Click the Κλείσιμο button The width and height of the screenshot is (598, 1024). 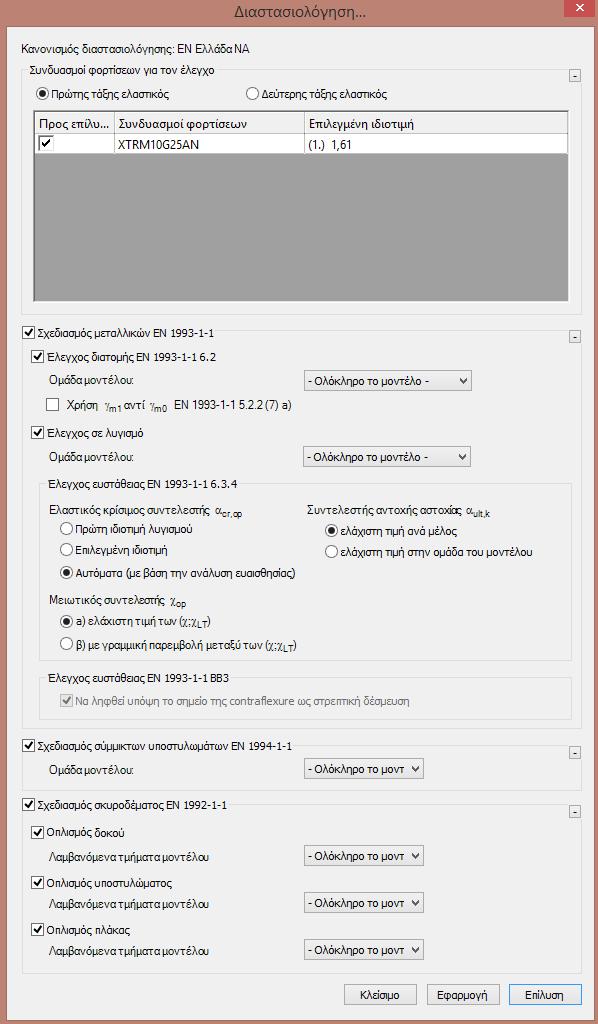(380, 995)
